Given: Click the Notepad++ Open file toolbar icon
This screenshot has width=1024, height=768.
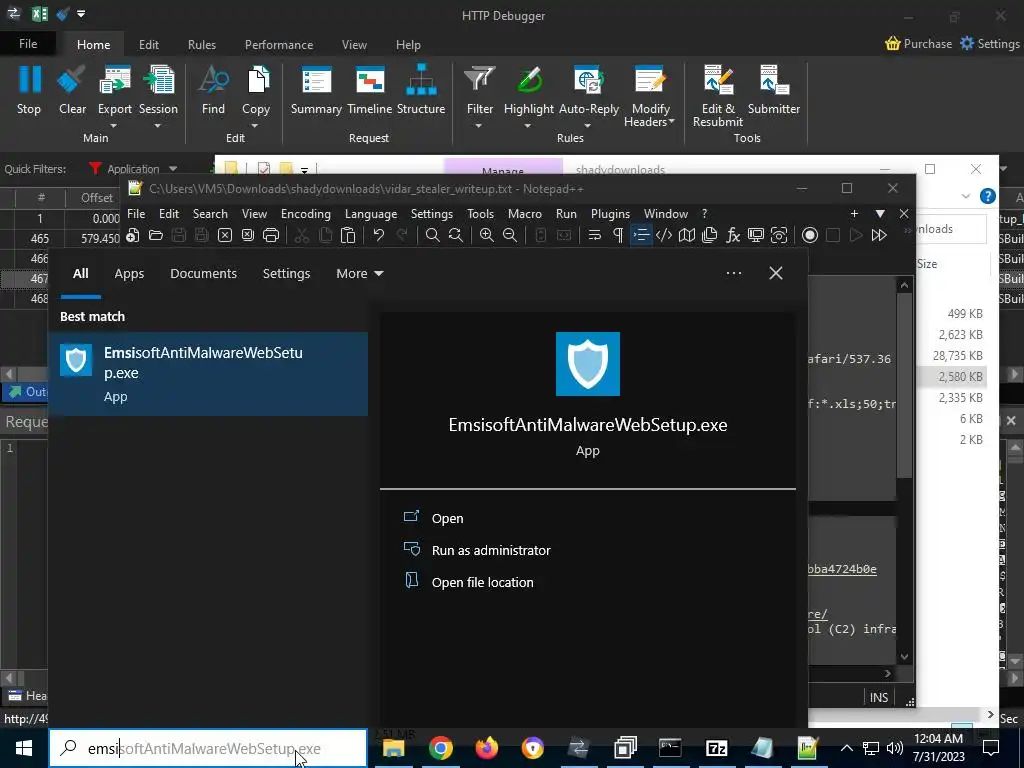Looking at the screenshot, I should [x=155, y=235].
